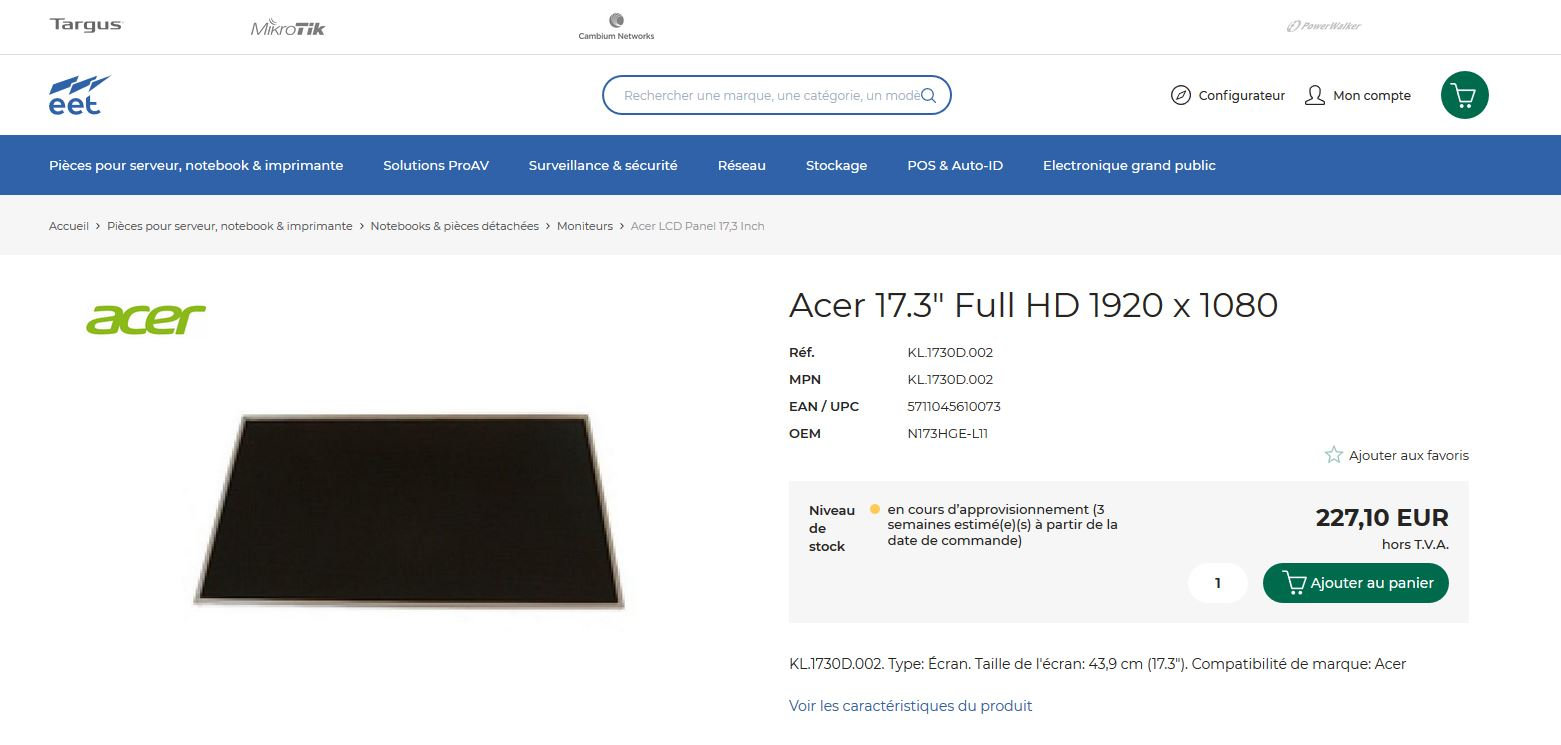Click the Configurateur link text
The height and width of the screenshot is (745, 1561).
point(1242,96)
